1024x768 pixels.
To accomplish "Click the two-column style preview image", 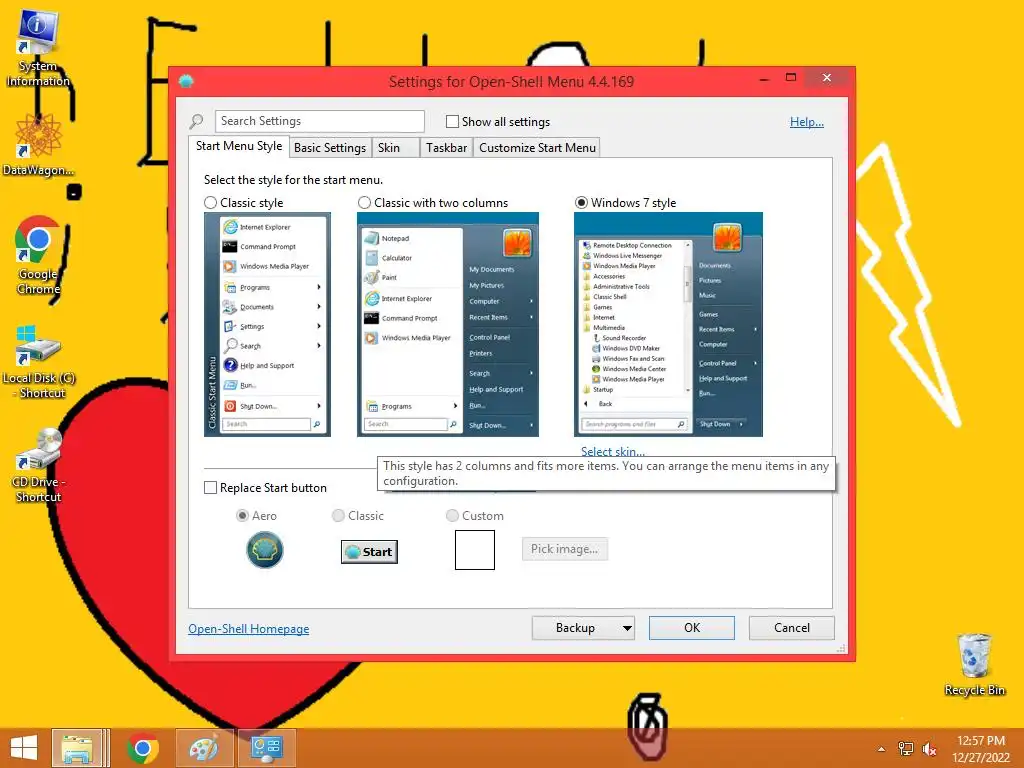I will (x=448, y=325).
